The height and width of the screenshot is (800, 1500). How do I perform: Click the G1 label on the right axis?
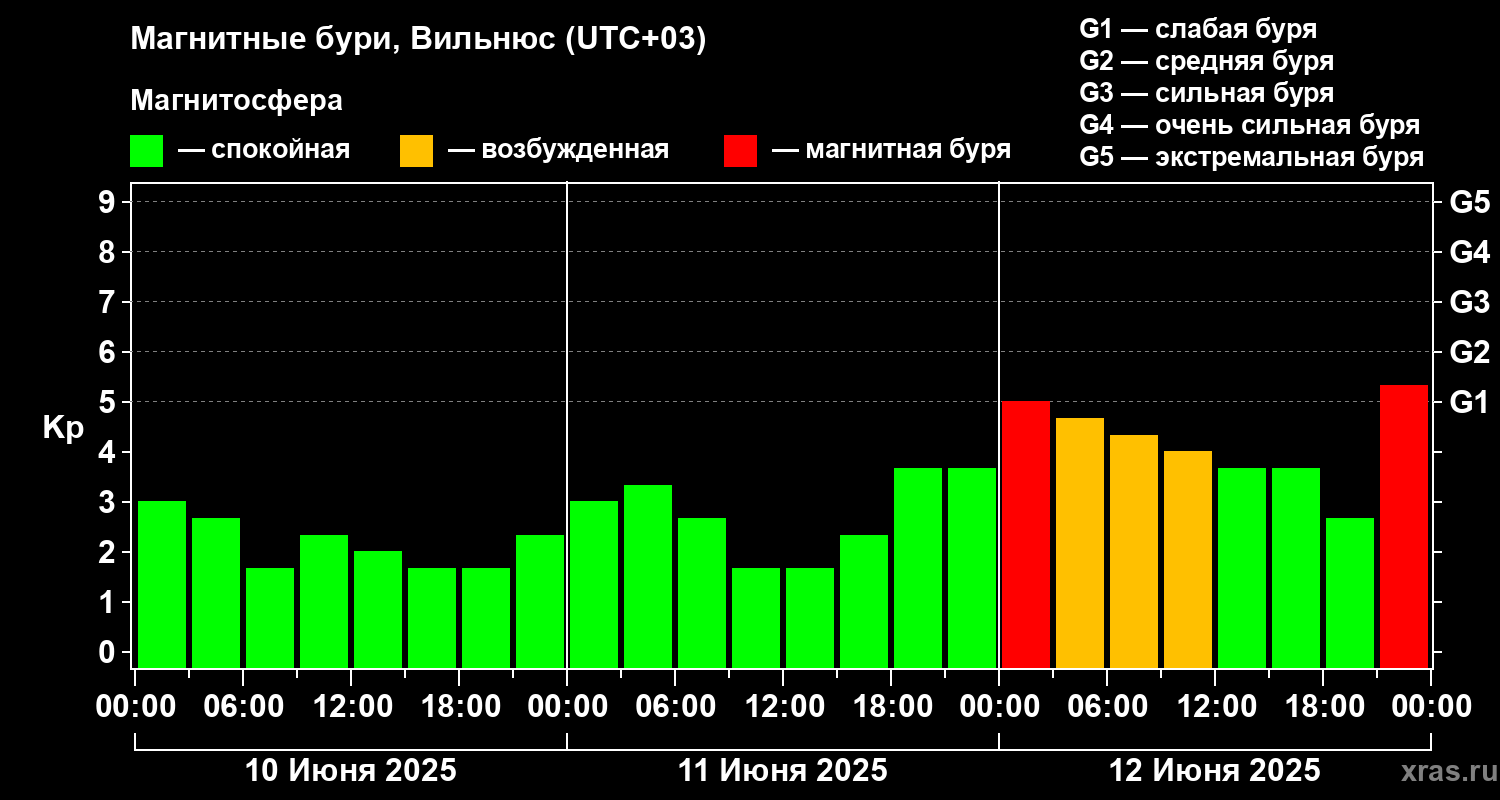pyautogui.click(x=1470, y=402)
